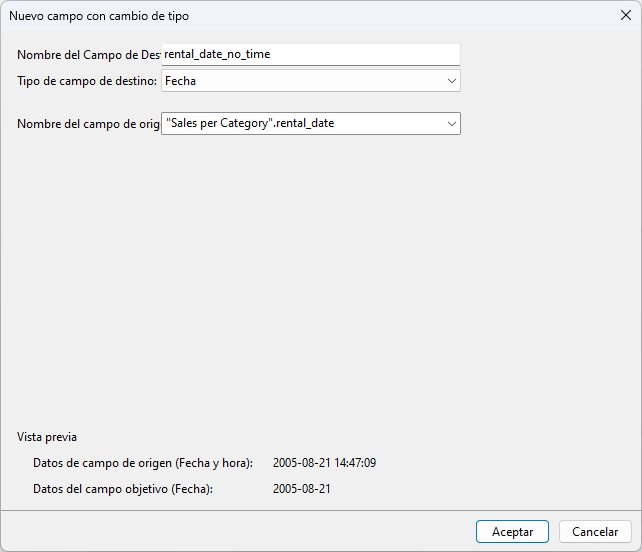Dismiss the dialog with Cancelar
This screenshot has height=552, width=642.
595,532
